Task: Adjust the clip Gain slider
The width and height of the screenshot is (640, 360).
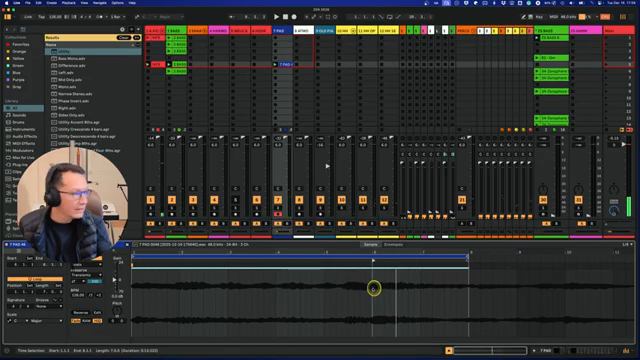Action: (x=115, y=280)
